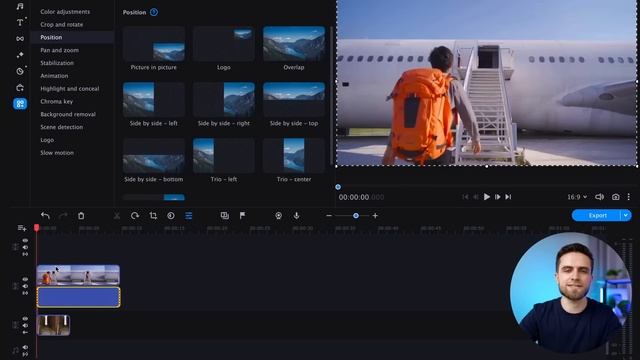Click the blue clip properties toolbar icon
The image size is (640, 360).
189,216
